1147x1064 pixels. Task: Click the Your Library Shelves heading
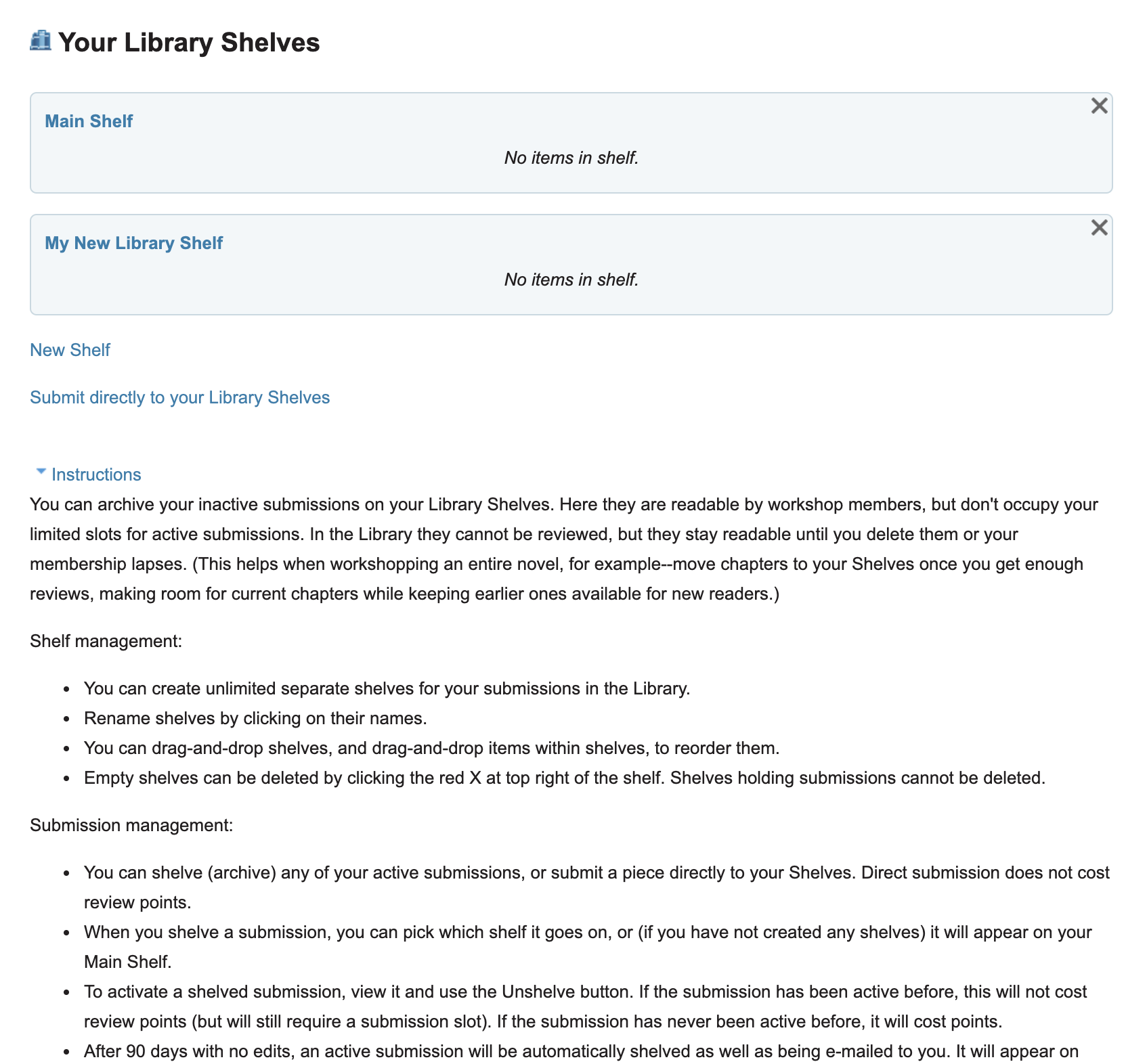point(189,42)
